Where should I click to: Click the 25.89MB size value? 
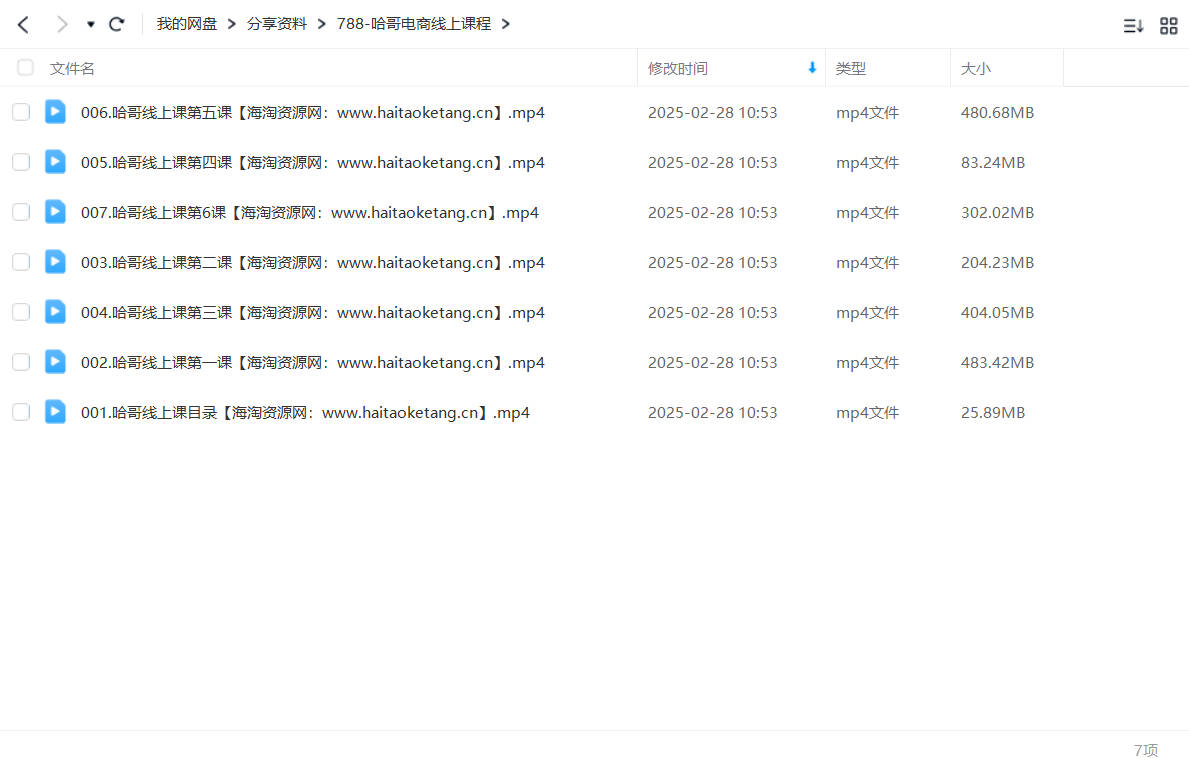point(993,413)
